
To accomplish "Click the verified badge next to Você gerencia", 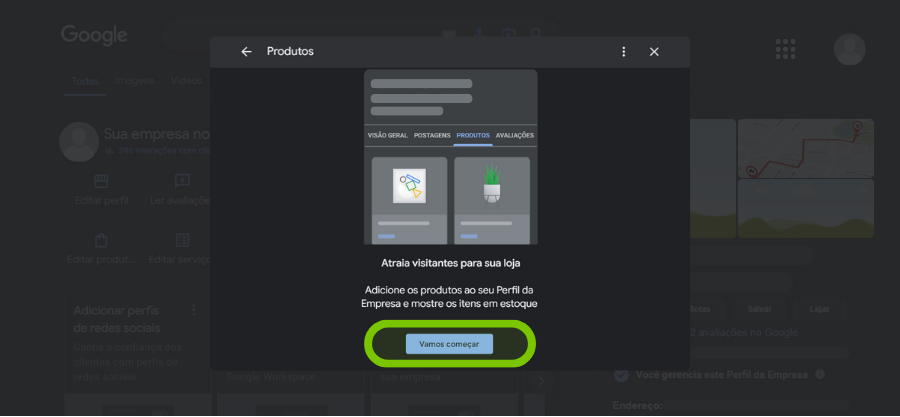I will [620, 375].
